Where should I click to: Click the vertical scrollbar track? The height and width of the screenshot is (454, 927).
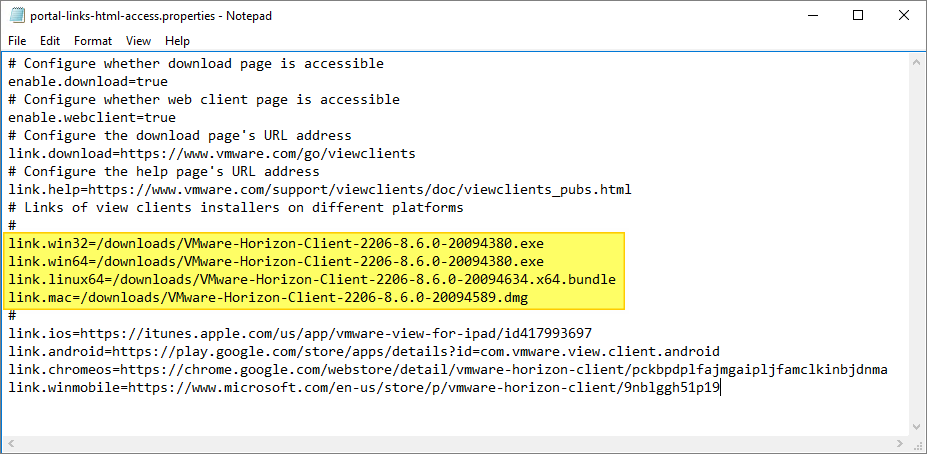[x=917, y=250]
